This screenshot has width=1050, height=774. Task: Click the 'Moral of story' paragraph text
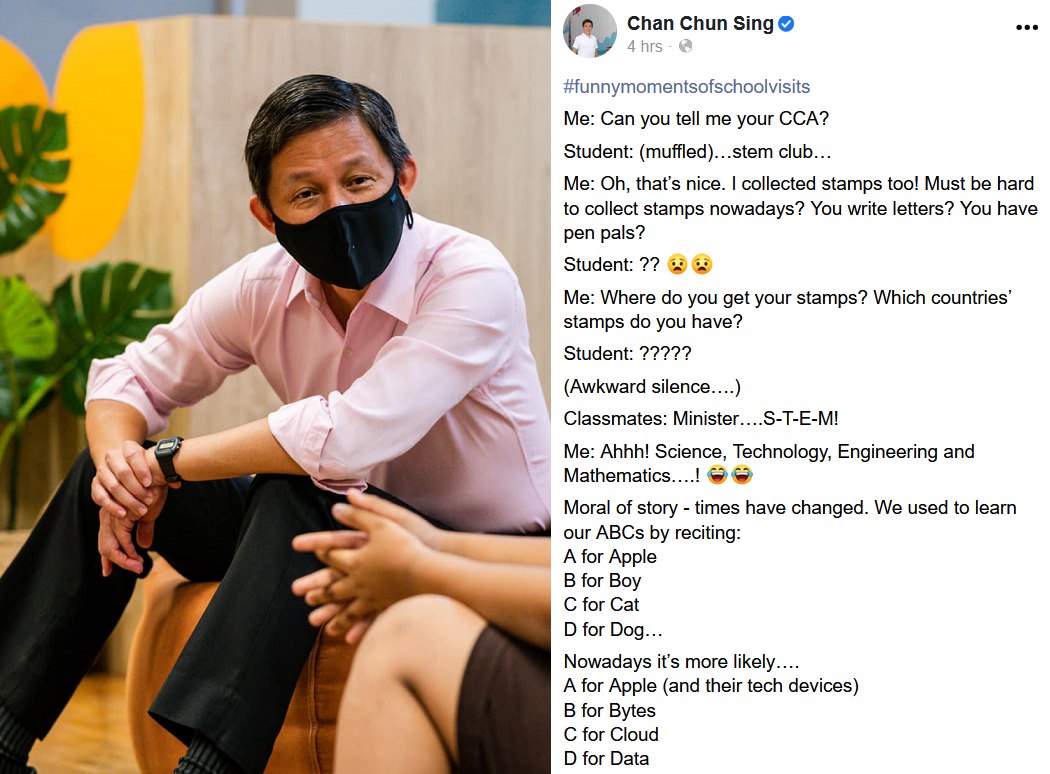790,520
